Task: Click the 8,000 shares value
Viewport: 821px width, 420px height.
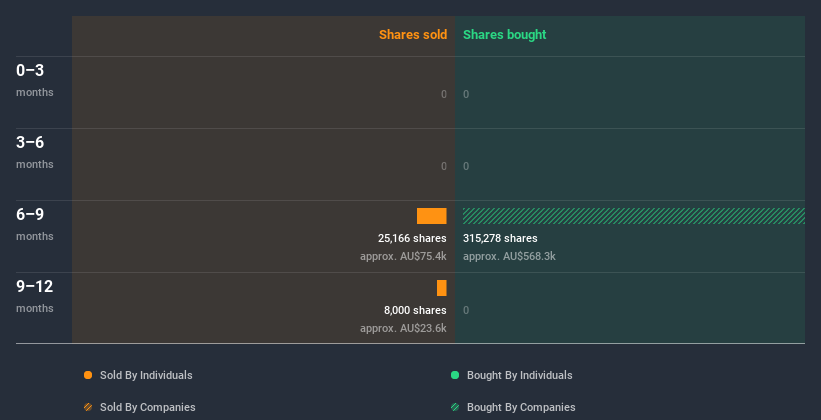Action: pyautogui.click(x=415, y=311)
